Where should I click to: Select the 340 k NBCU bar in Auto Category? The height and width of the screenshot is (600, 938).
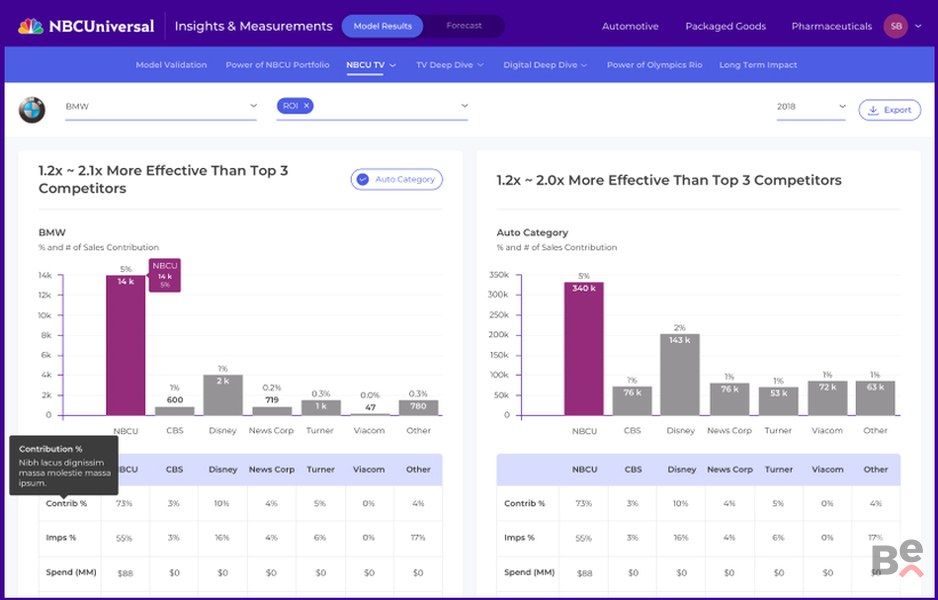click(584, 349)
